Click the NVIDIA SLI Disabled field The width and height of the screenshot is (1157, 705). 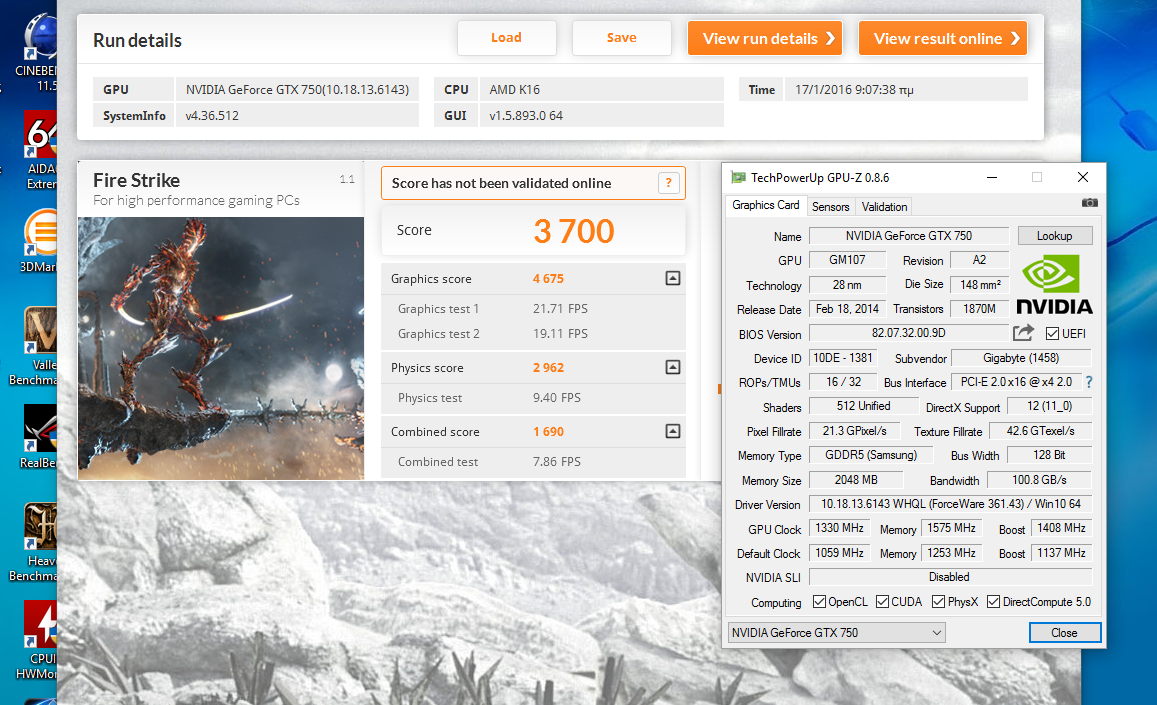pyautogui.click(x=950, y=577)
